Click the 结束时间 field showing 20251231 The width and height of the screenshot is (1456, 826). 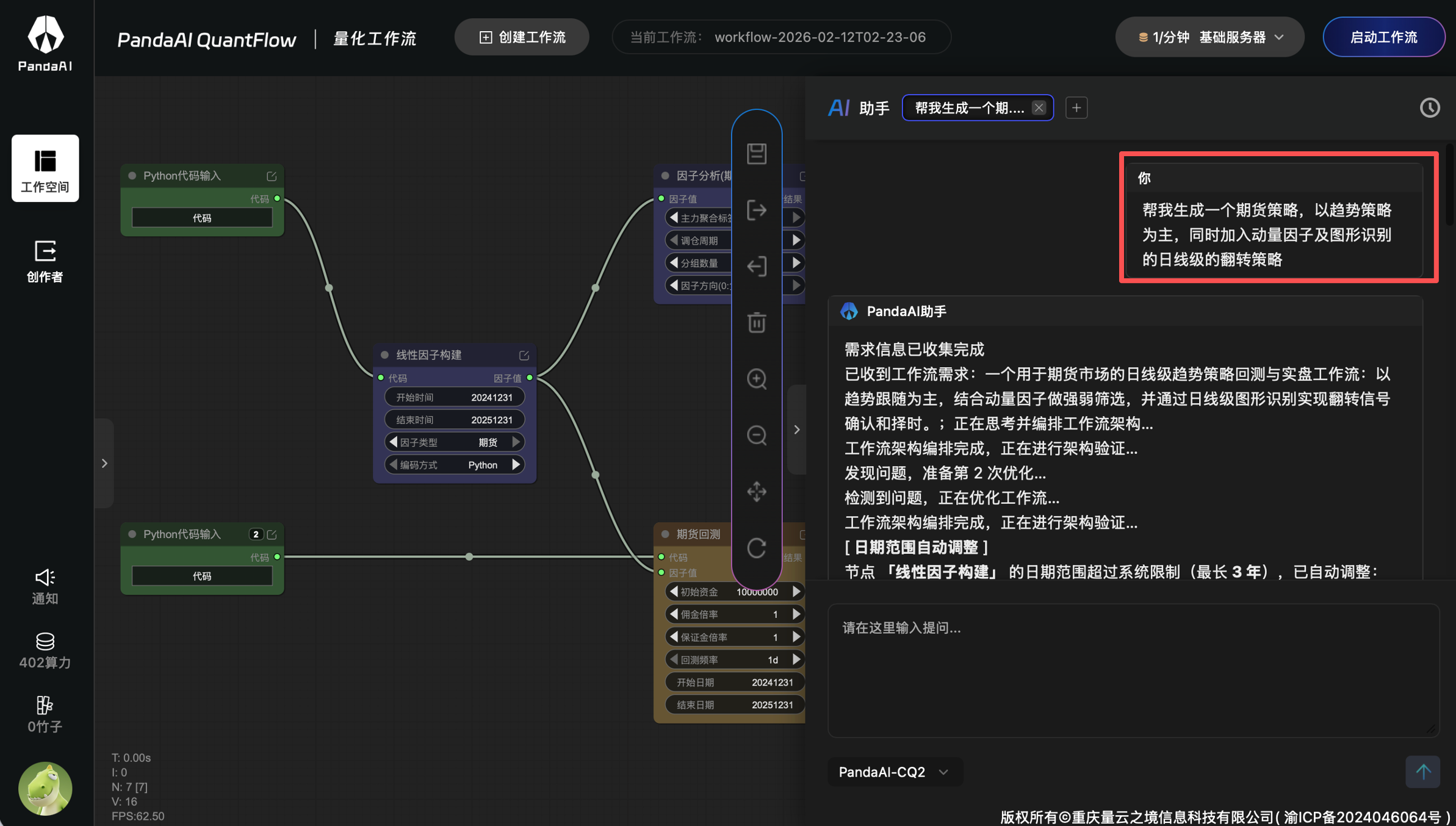click(x=455, y=420)
